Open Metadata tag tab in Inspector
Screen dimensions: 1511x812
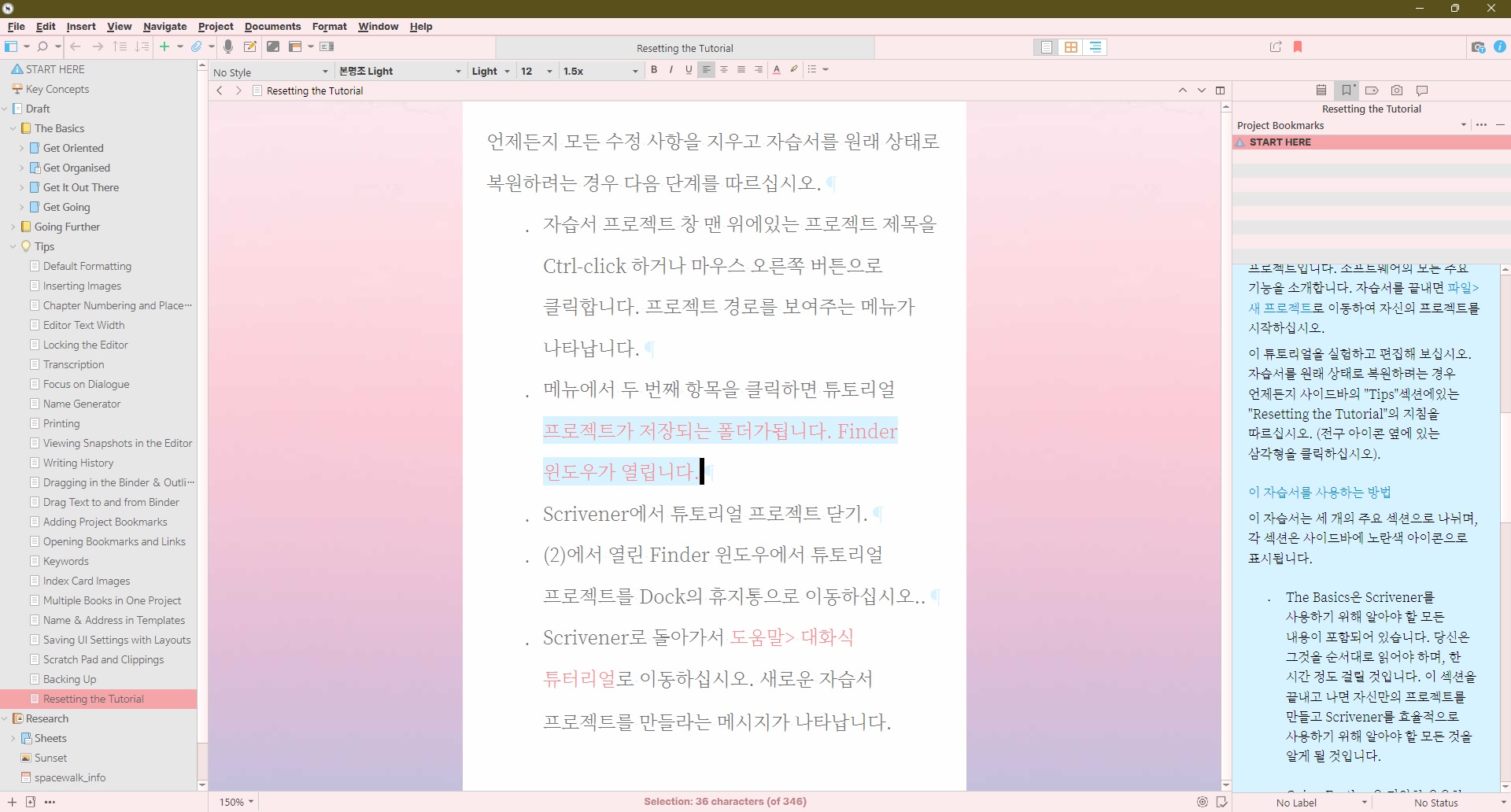pos(1372,90)
